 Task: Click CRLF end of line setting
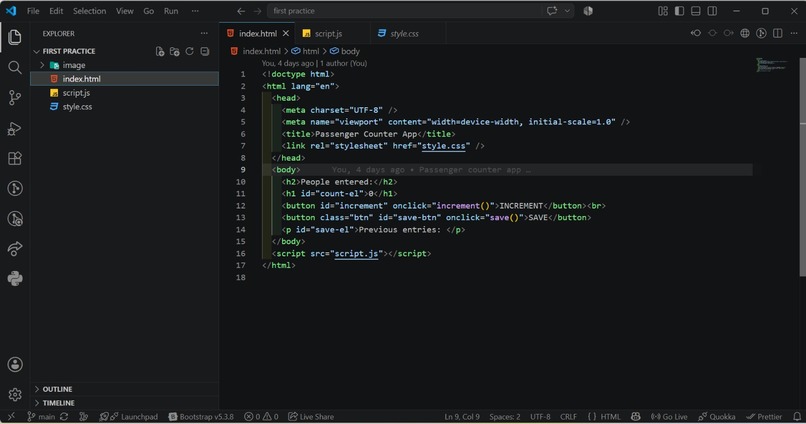coord(568,417)
